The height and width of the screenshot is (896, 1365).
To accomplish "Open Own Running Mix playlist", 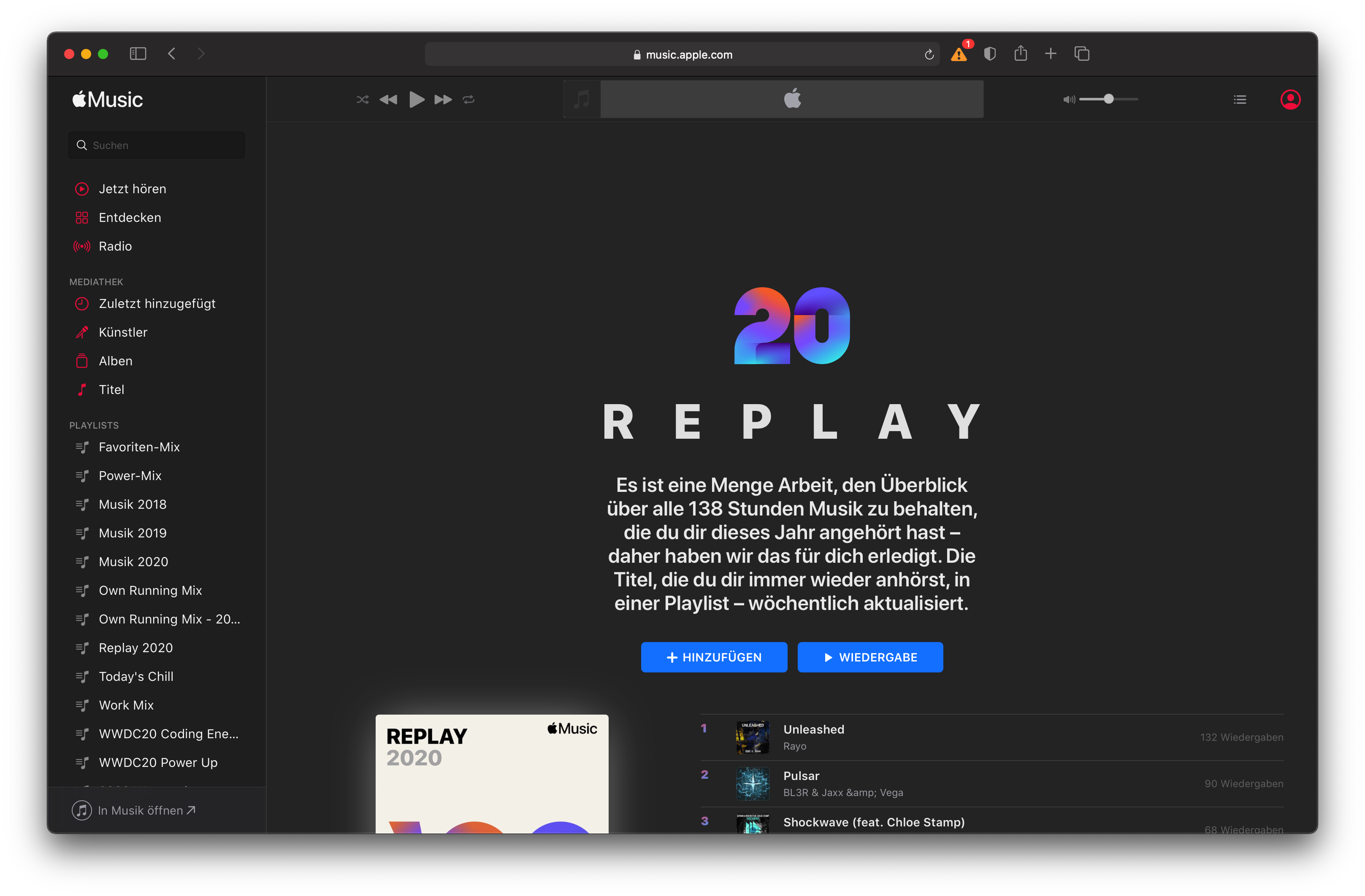I will point(150,590).
